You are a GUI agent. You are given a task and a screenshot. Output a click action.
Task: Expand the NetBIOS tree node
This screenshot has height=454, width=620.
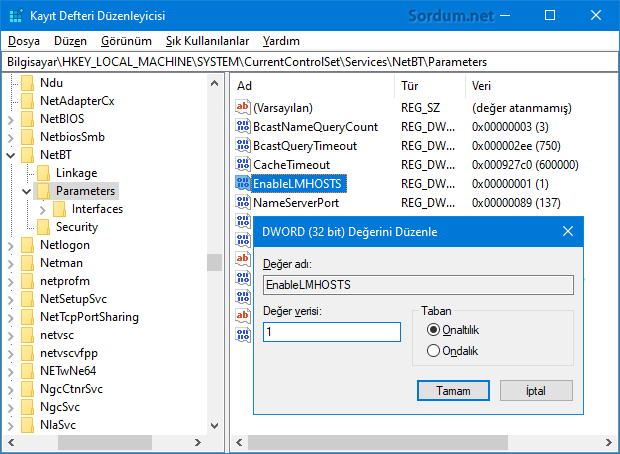[11, 120]
